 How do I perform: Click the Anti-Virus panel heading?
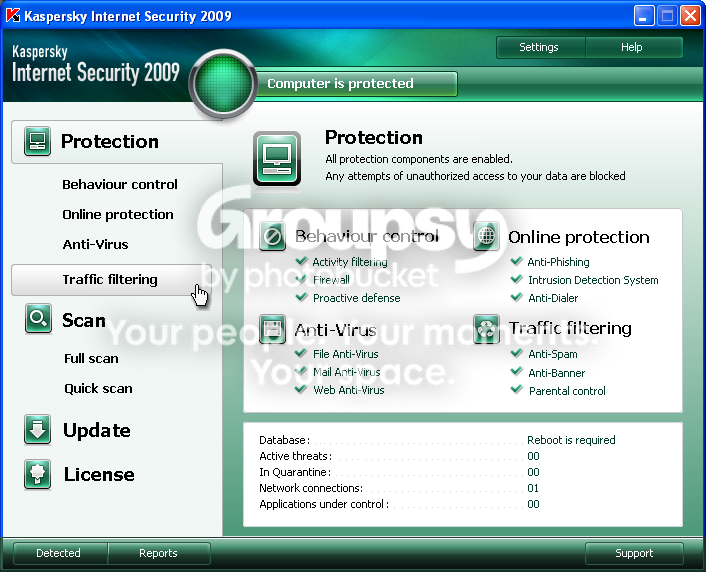335,330
